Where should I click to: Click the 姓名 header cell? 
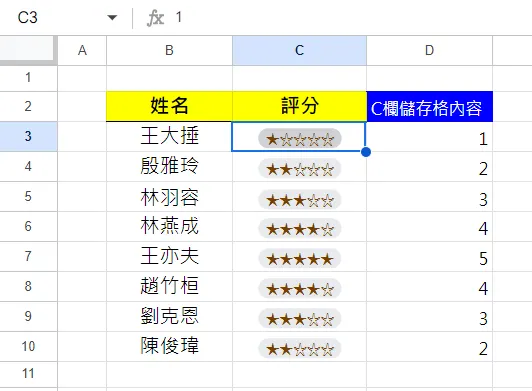coord(169,106)
